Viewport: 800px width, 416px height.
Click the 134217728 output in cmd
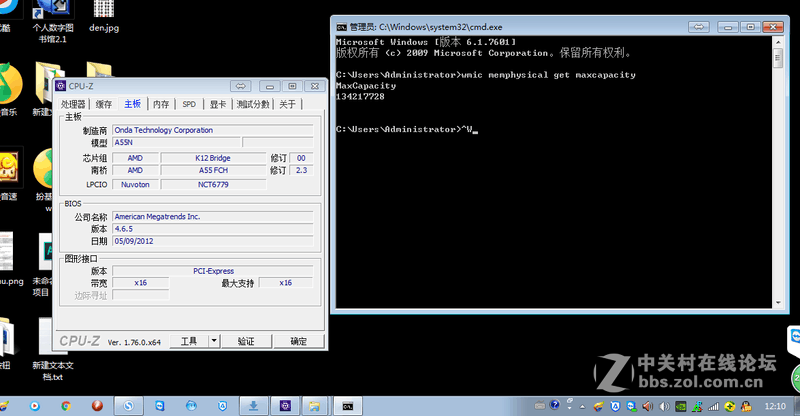point(360,96)
